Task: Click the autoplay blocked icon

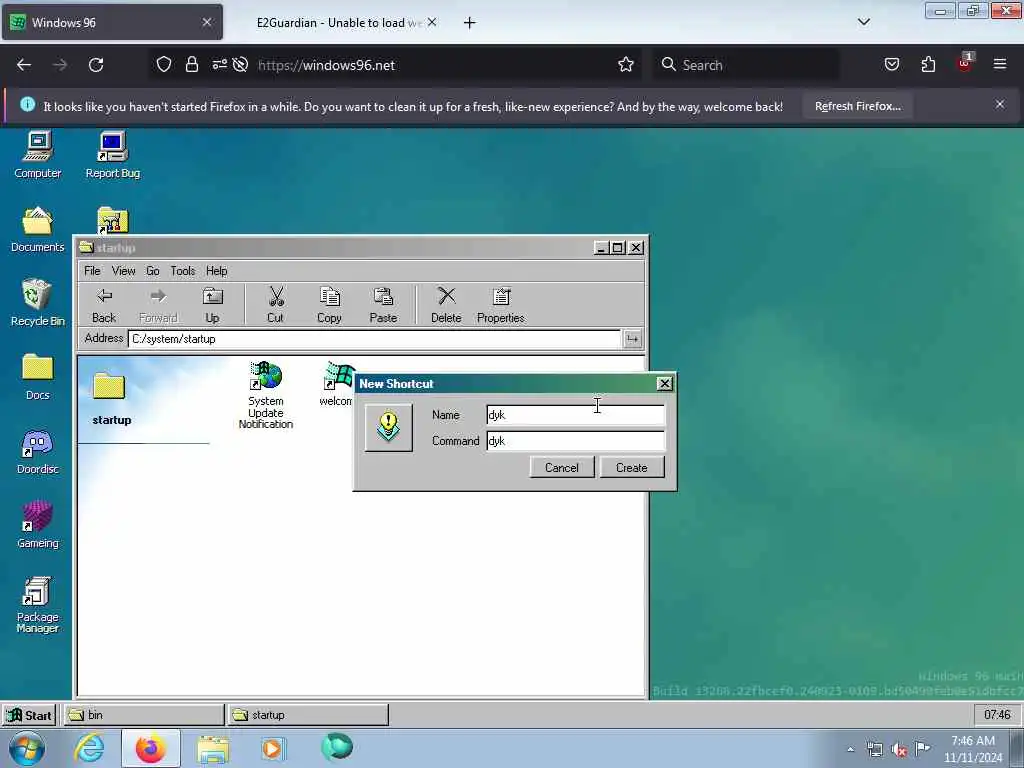Action: tap(240, 65)
